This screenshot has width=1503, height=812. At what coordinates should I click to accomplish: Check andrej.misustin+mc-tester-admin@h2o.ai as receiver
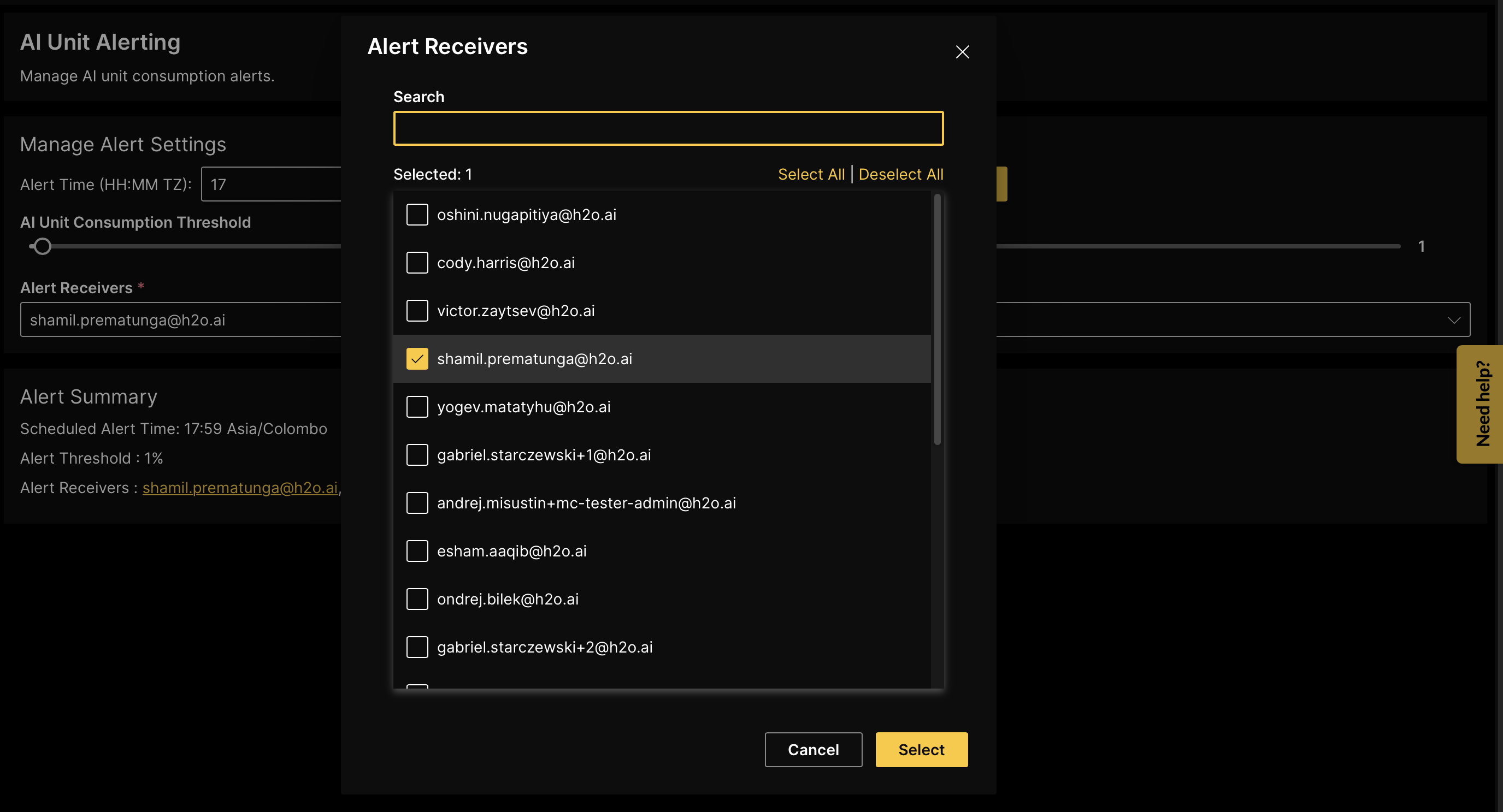[417, 502]
